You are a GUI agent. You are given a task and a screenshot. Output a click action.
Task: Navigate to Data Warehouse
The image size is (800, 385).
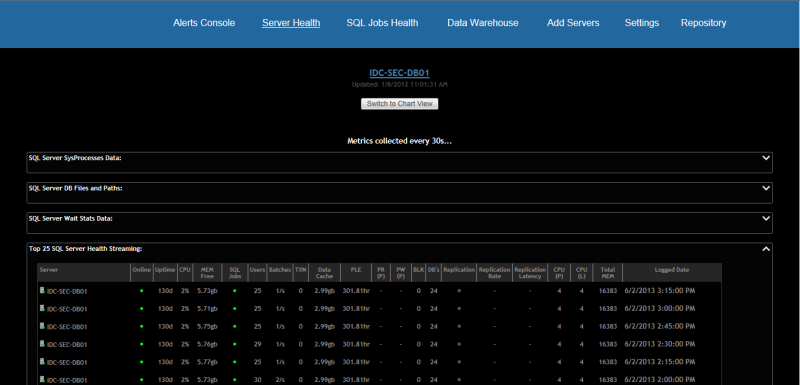(x=483, y=23)
